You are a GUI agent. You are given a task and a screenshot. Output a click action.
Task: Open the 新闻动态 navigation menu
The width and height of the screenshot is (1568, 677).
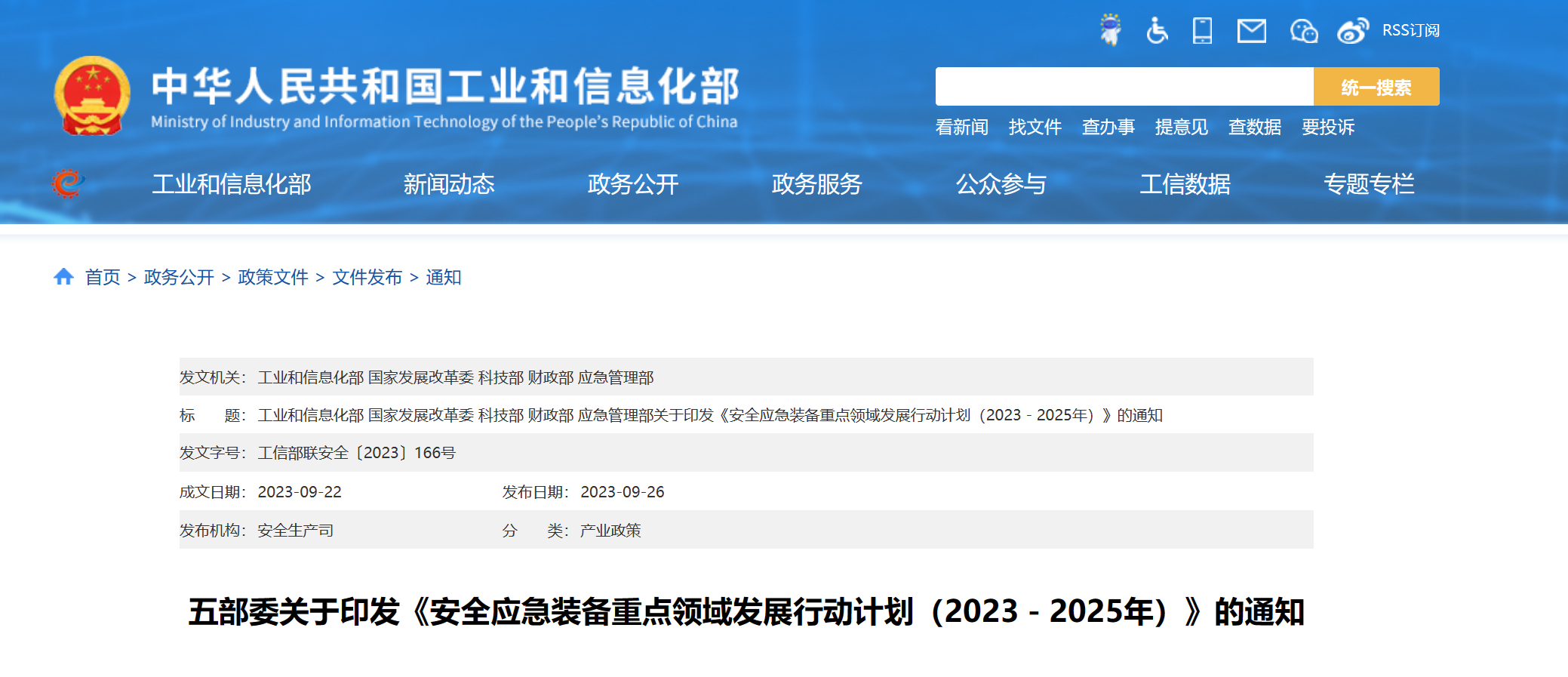(x=449, y=184)
